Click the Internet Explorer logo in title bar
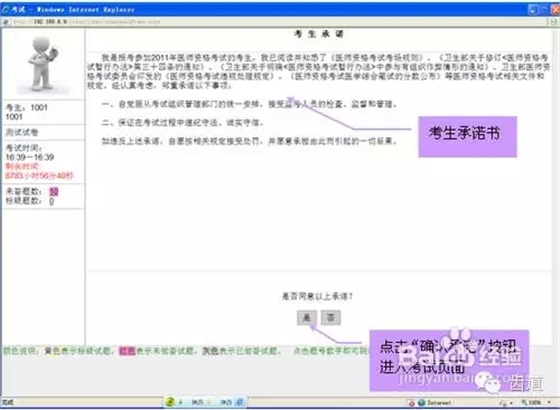Viewport: 560px width, 410px height. (x=6, y=9)
